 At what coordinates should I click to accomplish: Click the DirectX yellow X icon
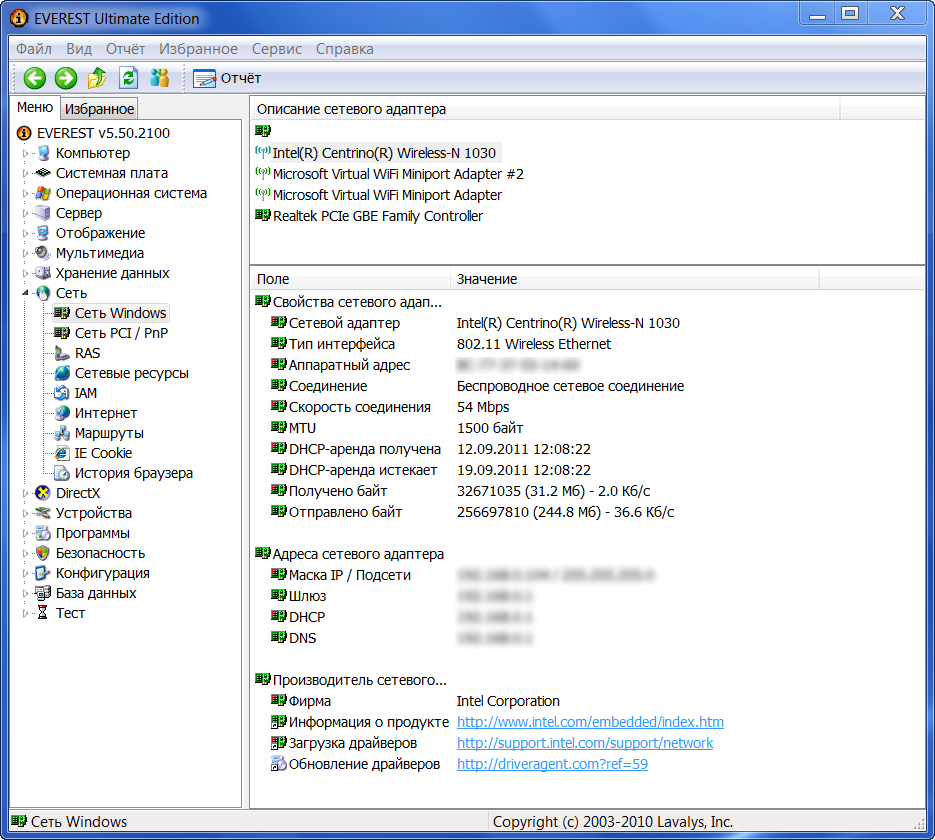click(43, 493)
